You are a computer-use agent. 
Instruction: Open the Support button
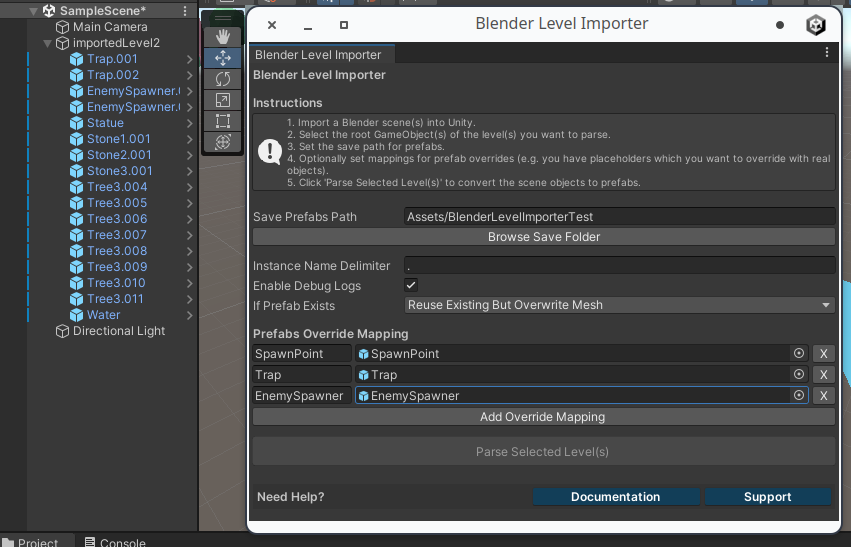click(x=767, y=497)
